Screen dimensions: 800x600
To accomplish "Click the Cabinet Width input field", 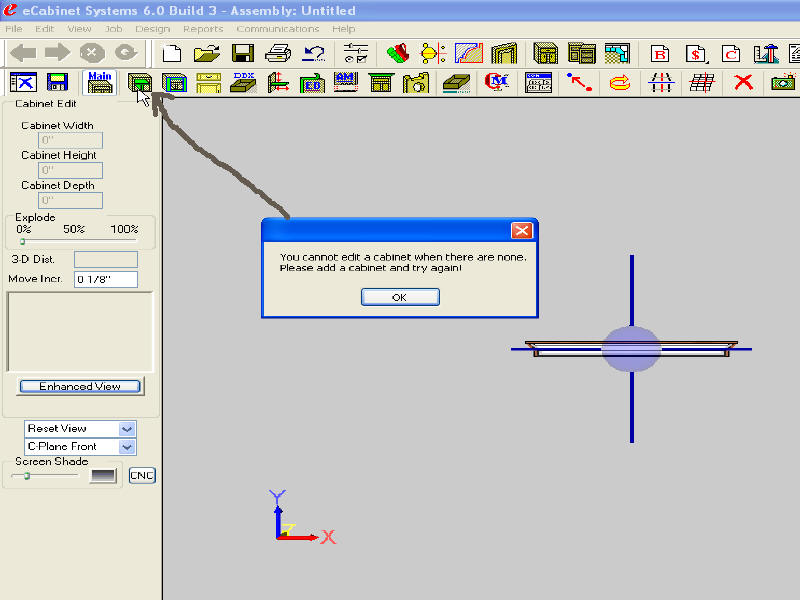I will [70, 140].
